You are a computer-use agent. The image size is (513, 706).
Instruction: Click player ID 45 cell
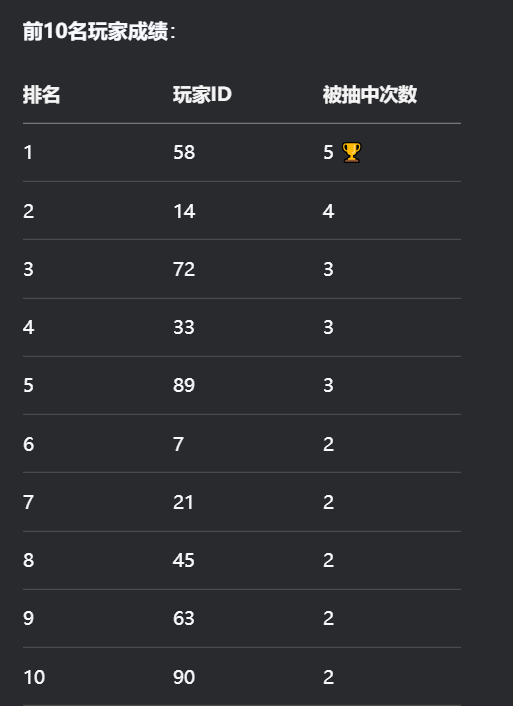(184, 561)
